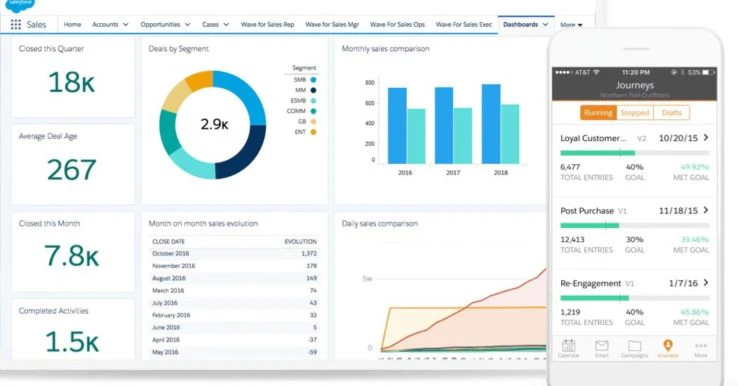Select the June 2016 table row
Viewport: 738px width, 386px height.
[x=234, y=327]
